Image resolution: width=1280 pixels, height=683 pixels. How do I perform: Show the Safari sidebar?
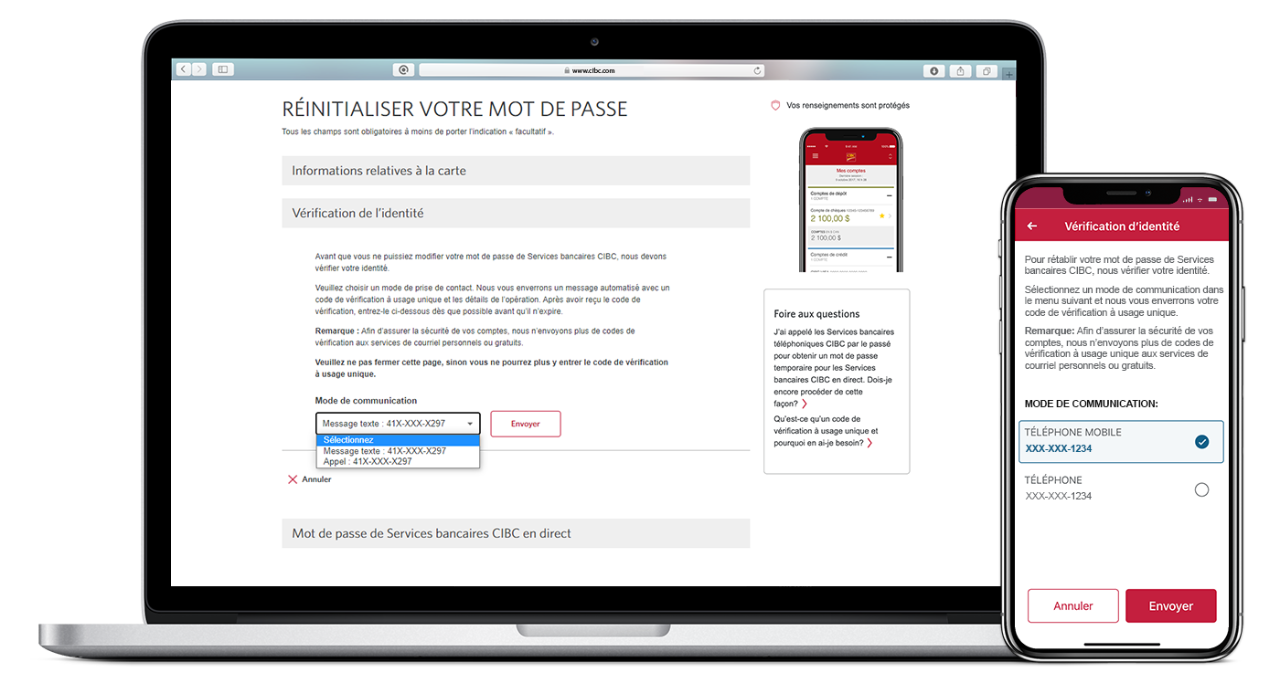pos(222,70)
